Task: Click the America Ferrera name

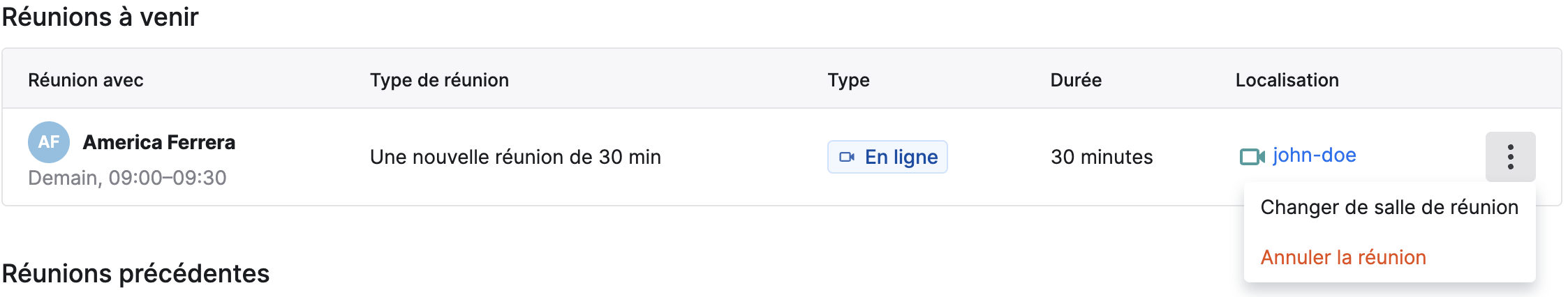Action: pos(159,142)
